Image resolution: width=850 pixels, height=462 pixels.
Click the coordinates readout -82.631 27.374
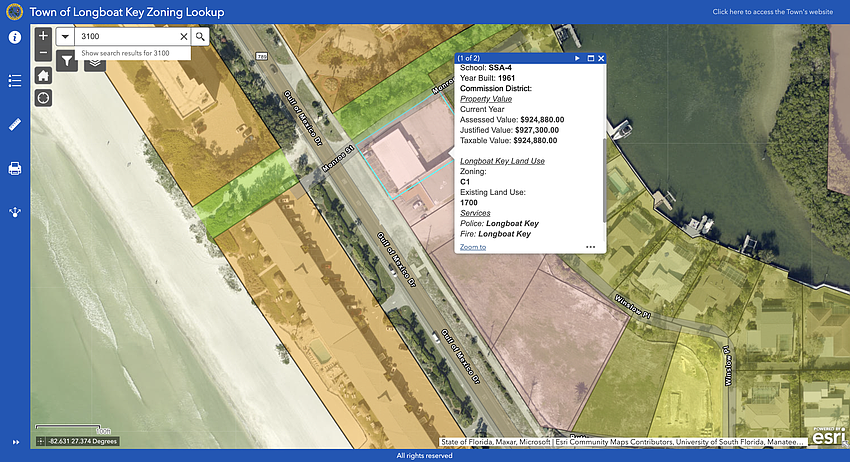[x=82, y=441]
